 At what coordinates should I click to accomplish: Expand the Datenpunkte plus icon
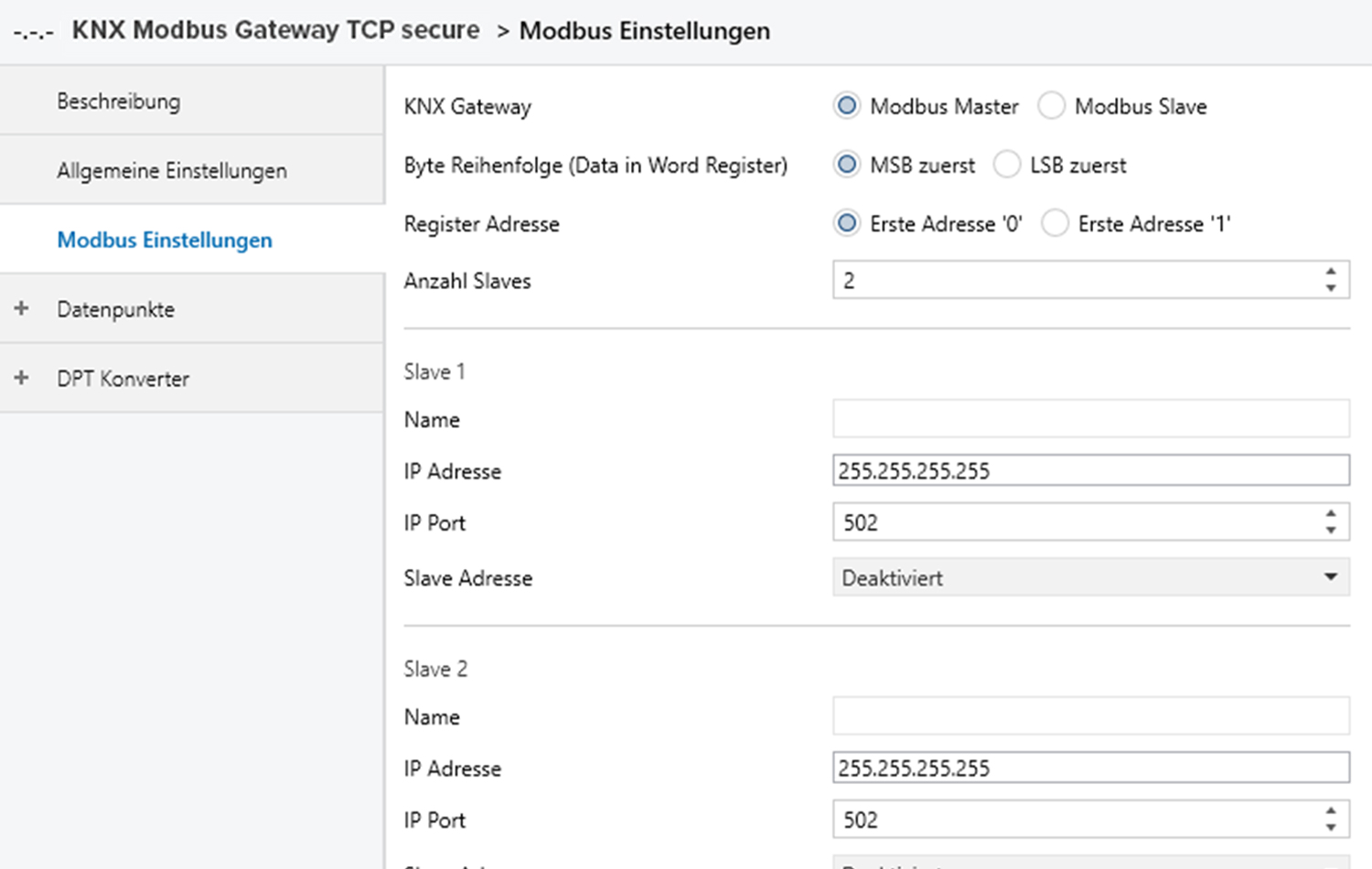[22, 308]
